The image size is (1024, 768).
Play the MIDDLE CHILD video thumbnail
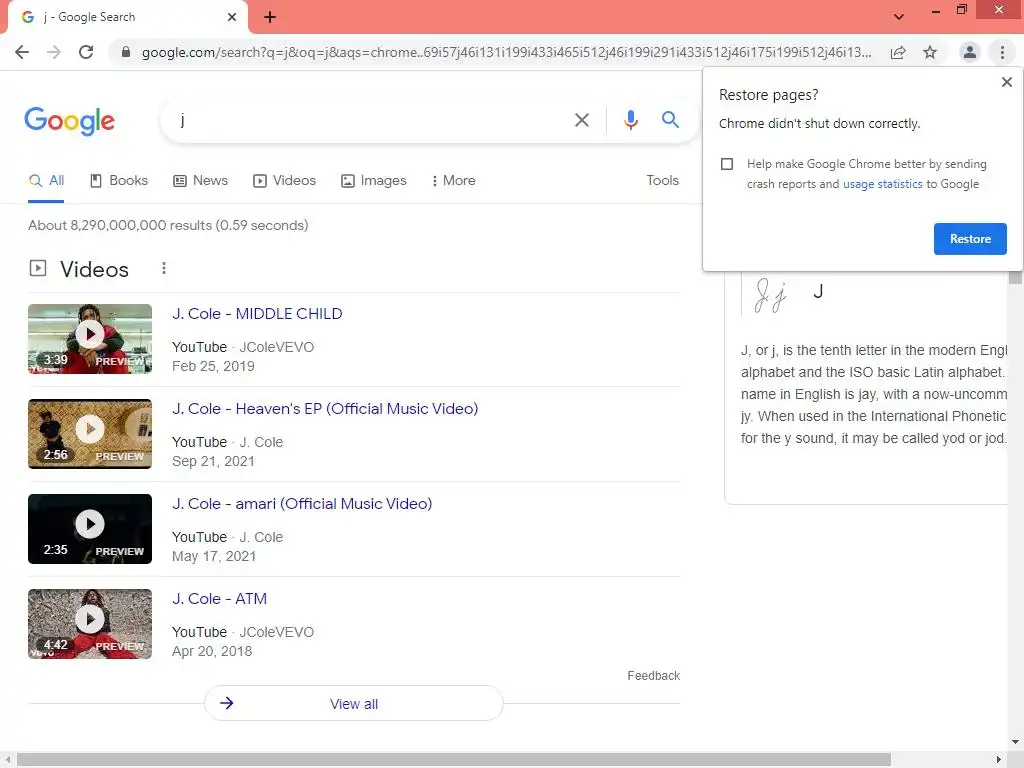(89, 339)
